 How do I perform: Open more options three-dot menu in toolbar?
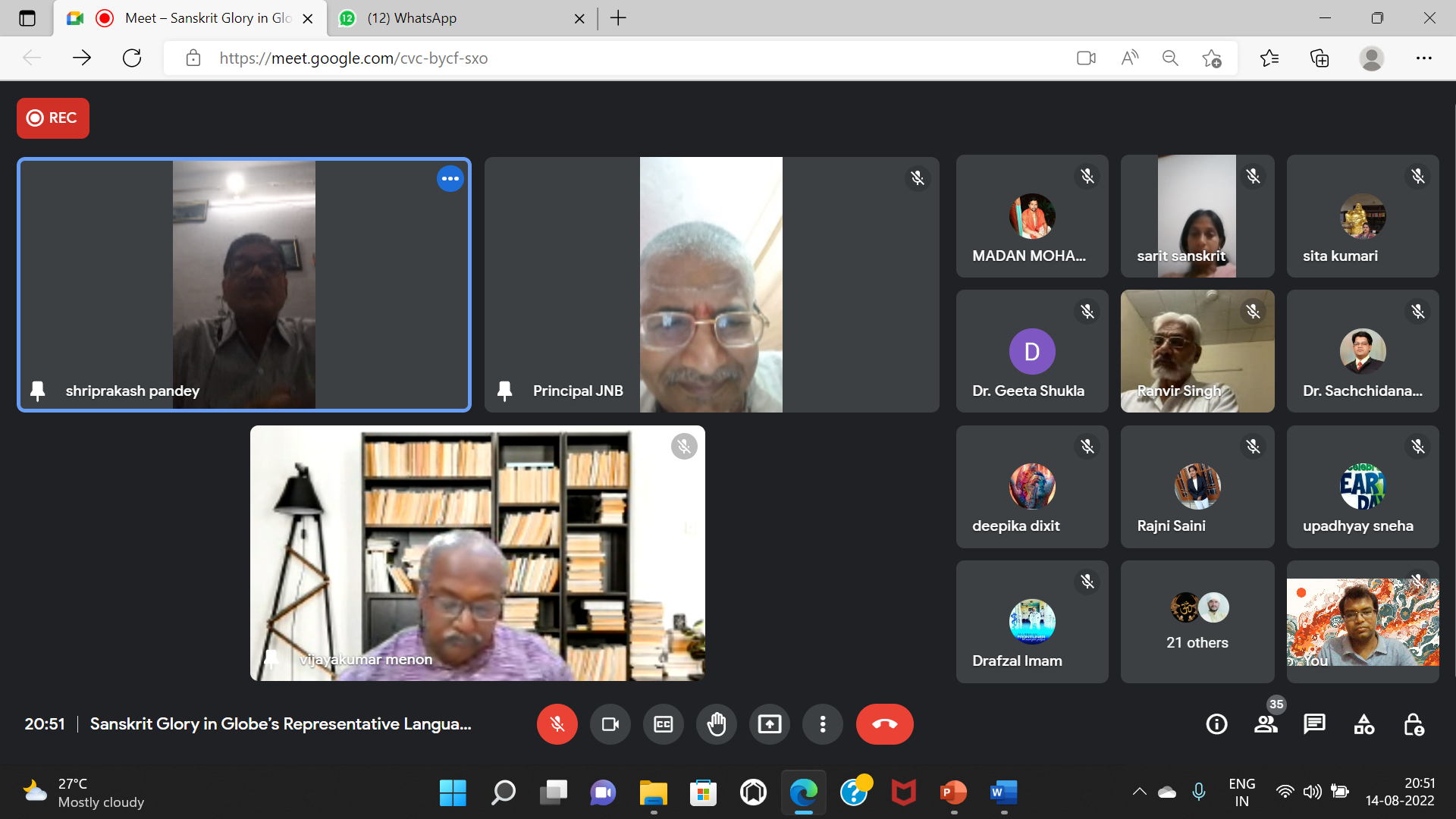tap(823, 724)
